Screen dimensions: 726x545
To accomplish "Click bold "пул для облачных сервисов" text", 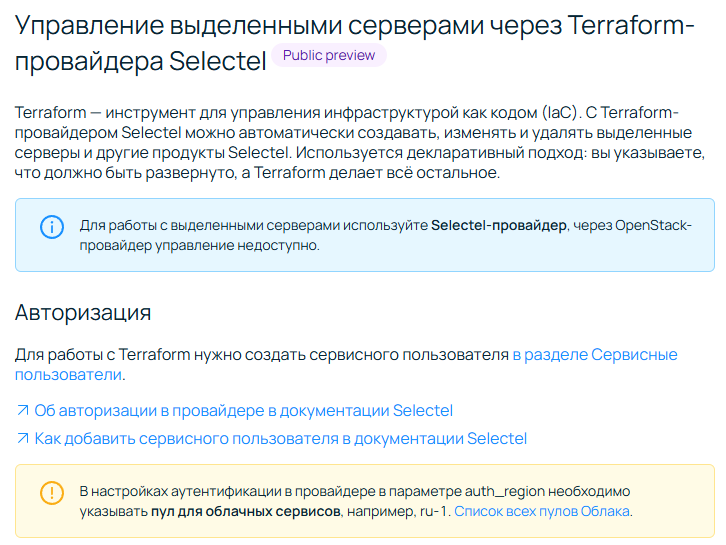I will tap(245, 511).
